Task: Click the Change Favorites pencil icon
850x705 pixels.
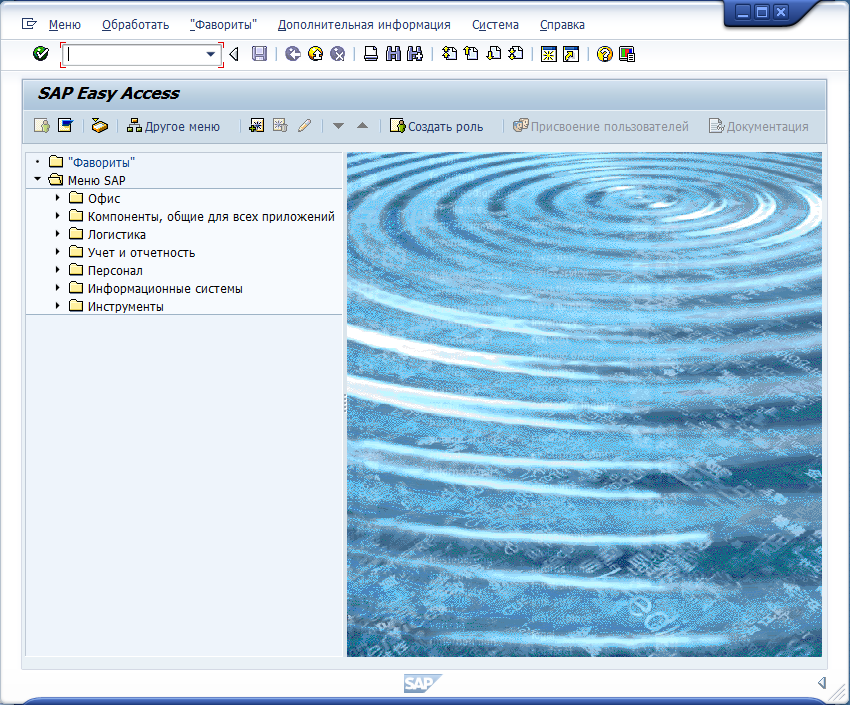Action: (305, 126)
